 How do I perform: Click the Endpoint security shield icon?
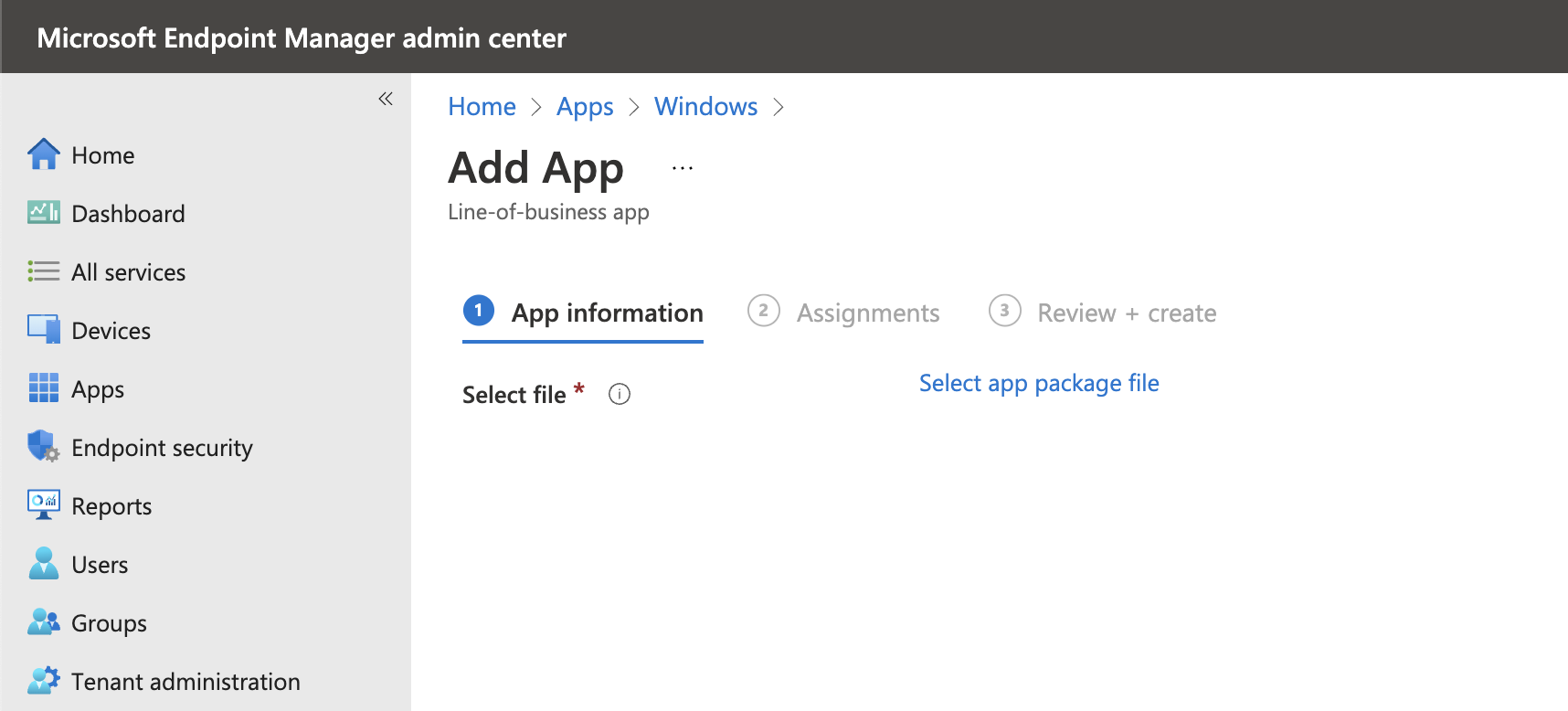[44, 447]
